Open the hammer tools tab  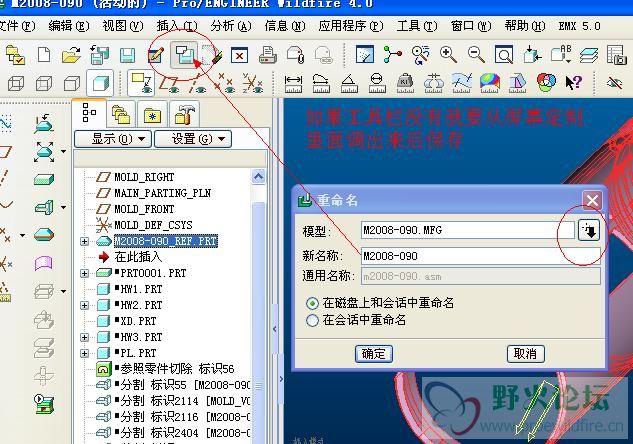184,114
